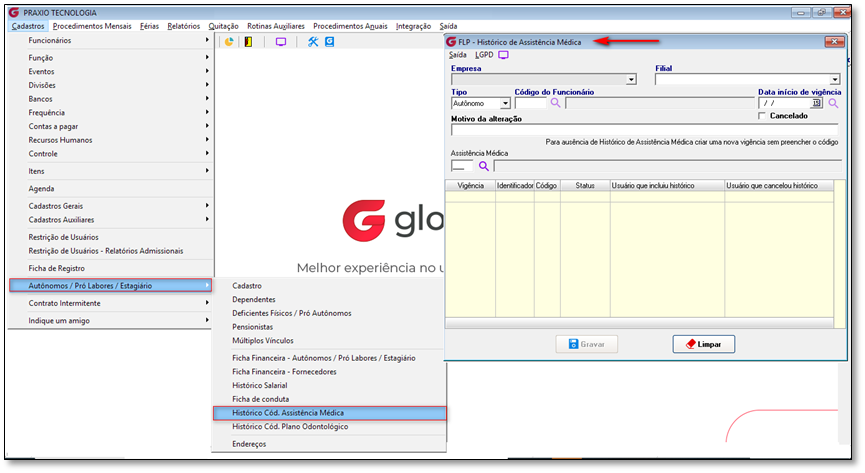
Task: Open the Relatórios menu
Action: click(x=184, y=26)
